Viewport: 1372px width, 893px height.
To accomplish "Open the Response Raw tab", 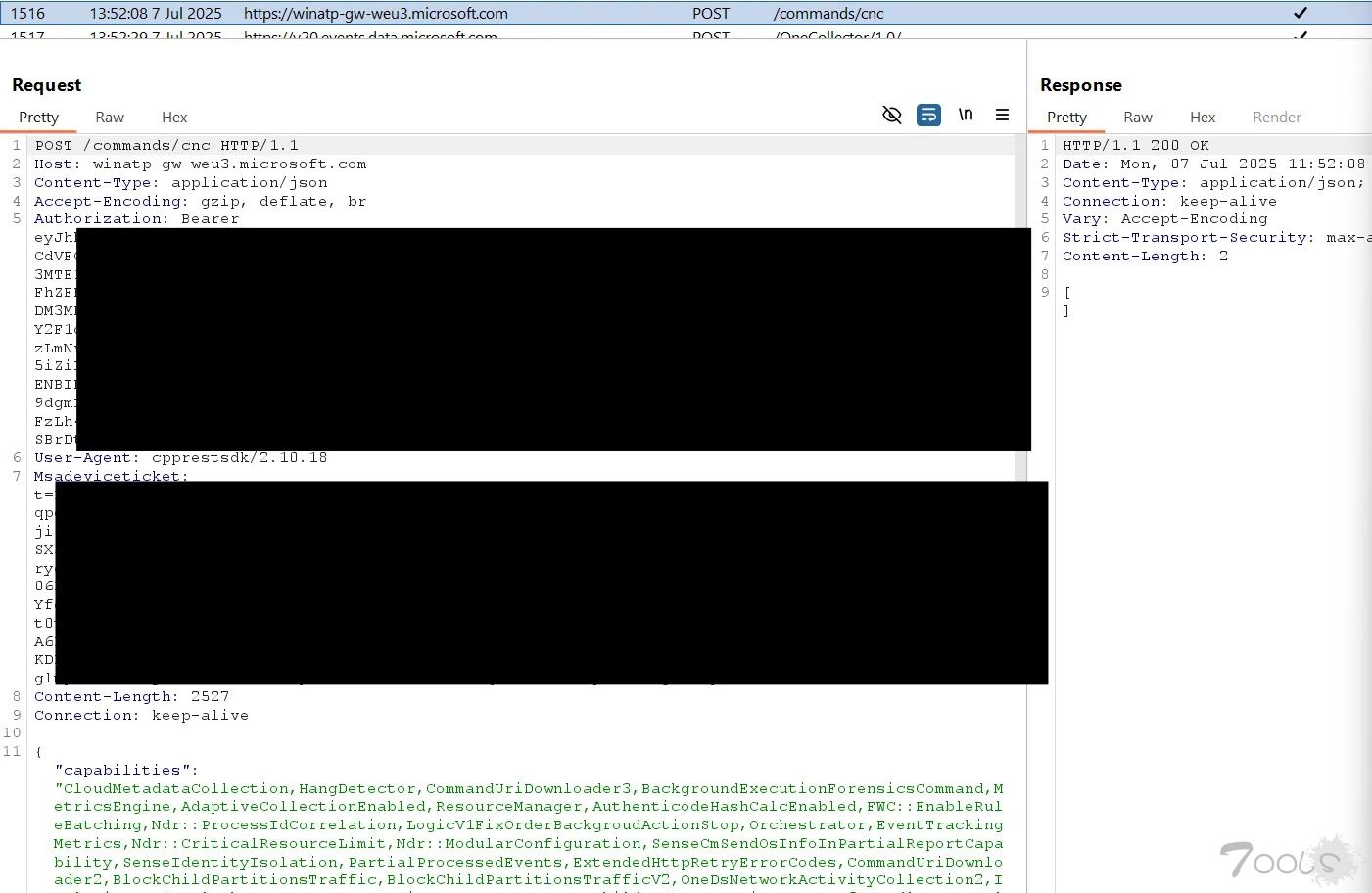I will (x=1137, y=117).
